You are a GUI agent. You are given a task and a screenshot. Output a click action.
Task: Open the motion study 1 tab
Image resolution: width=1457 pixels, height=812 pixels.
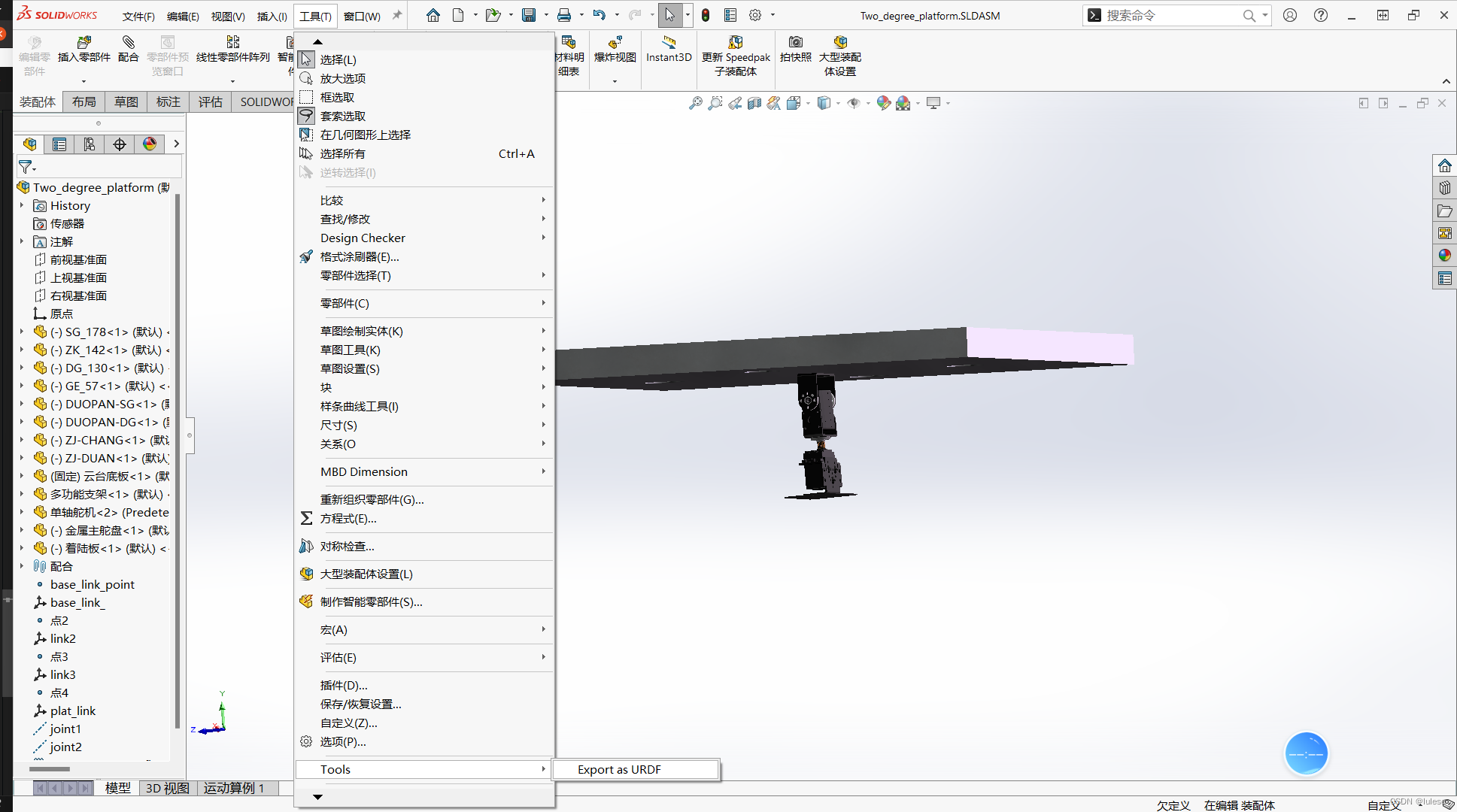233,788
